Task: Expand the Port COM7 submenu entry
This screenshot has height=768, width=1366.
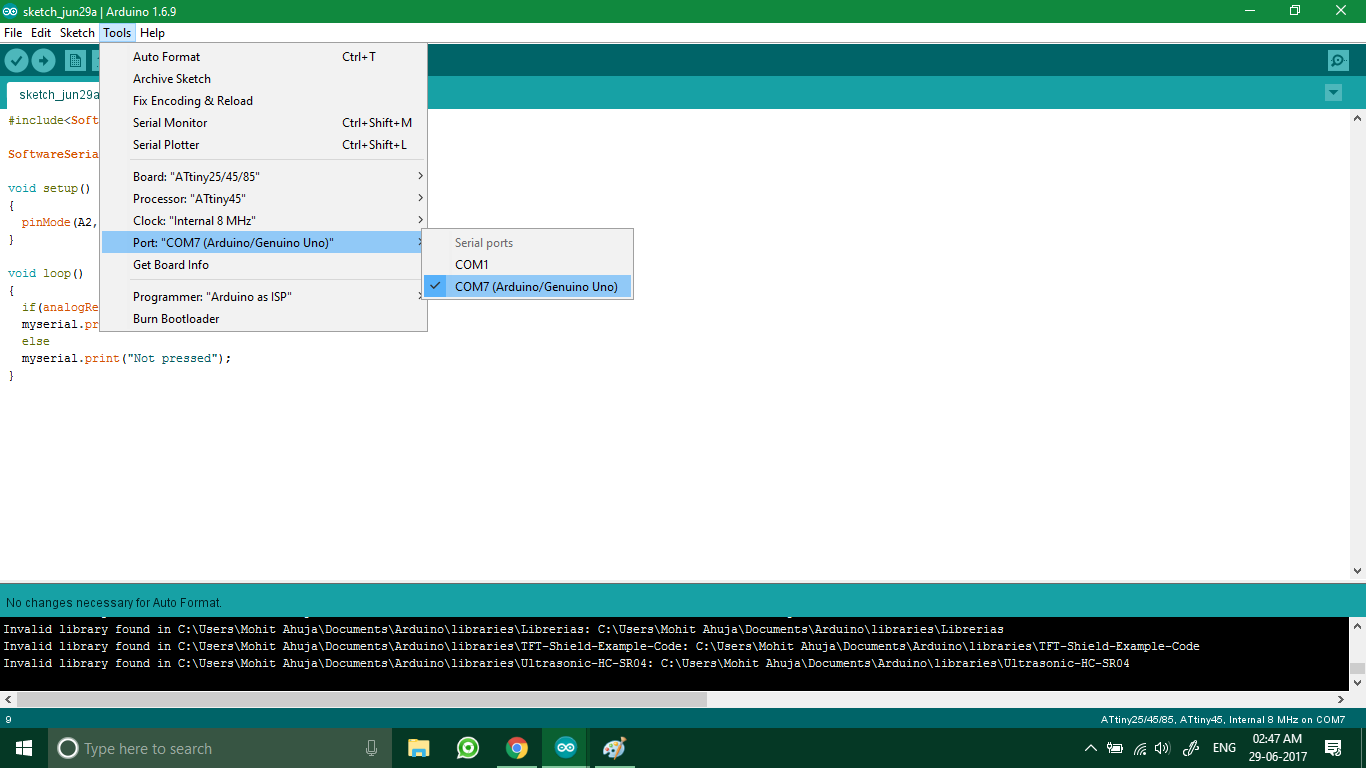Action: (x=264, y=243)
